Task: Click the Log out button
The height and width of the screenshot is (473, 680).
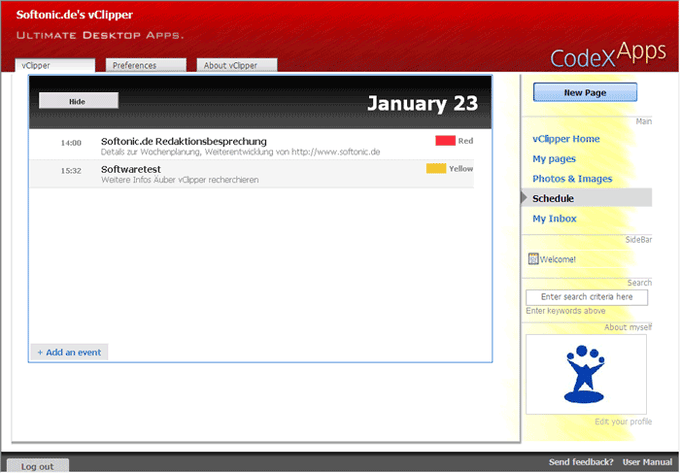Action: coord(38,466)
